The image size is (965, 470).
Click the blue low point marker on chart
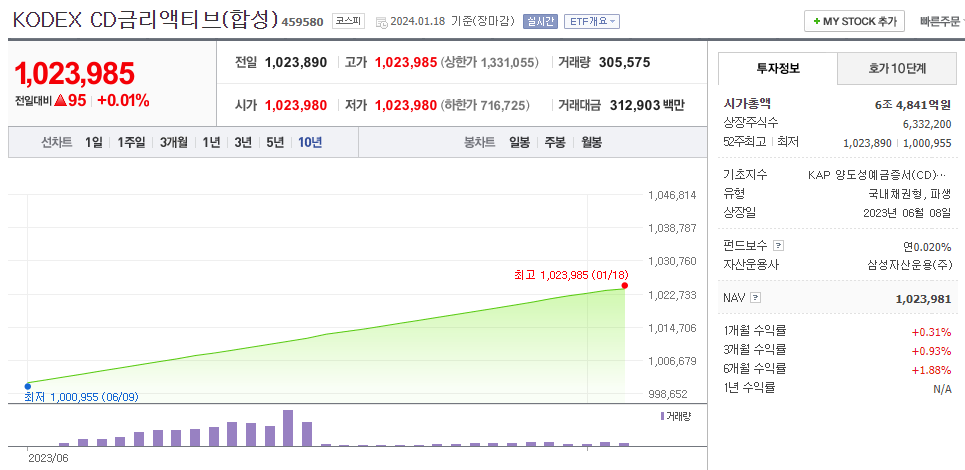coord(28,386)
